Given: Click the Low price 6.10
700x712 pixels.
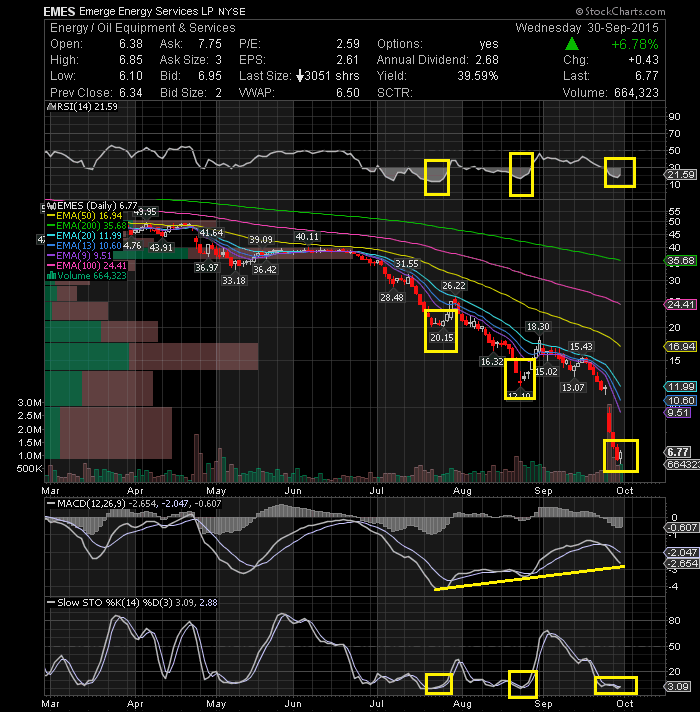Looking at the screenshot, I should [131, 76].
